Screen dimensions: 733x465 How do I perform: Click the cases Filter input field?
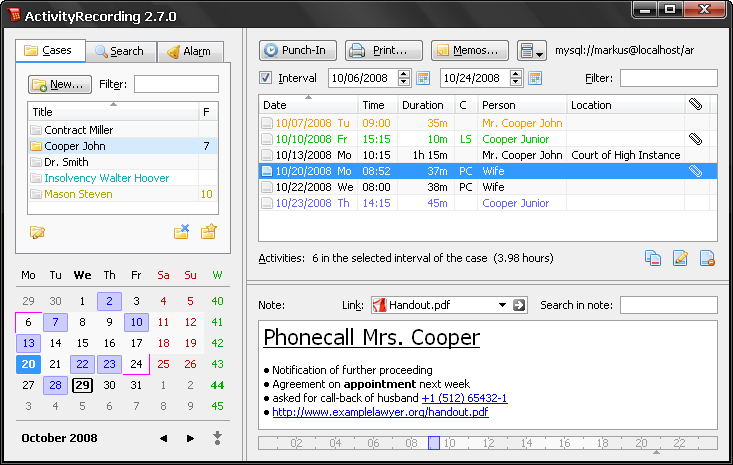pyautogui.click(x=176, y=85)
